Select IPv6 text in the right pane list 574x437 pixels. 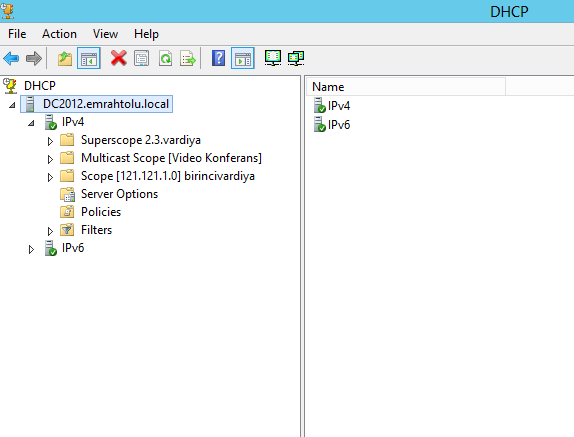tap(339, 125)
